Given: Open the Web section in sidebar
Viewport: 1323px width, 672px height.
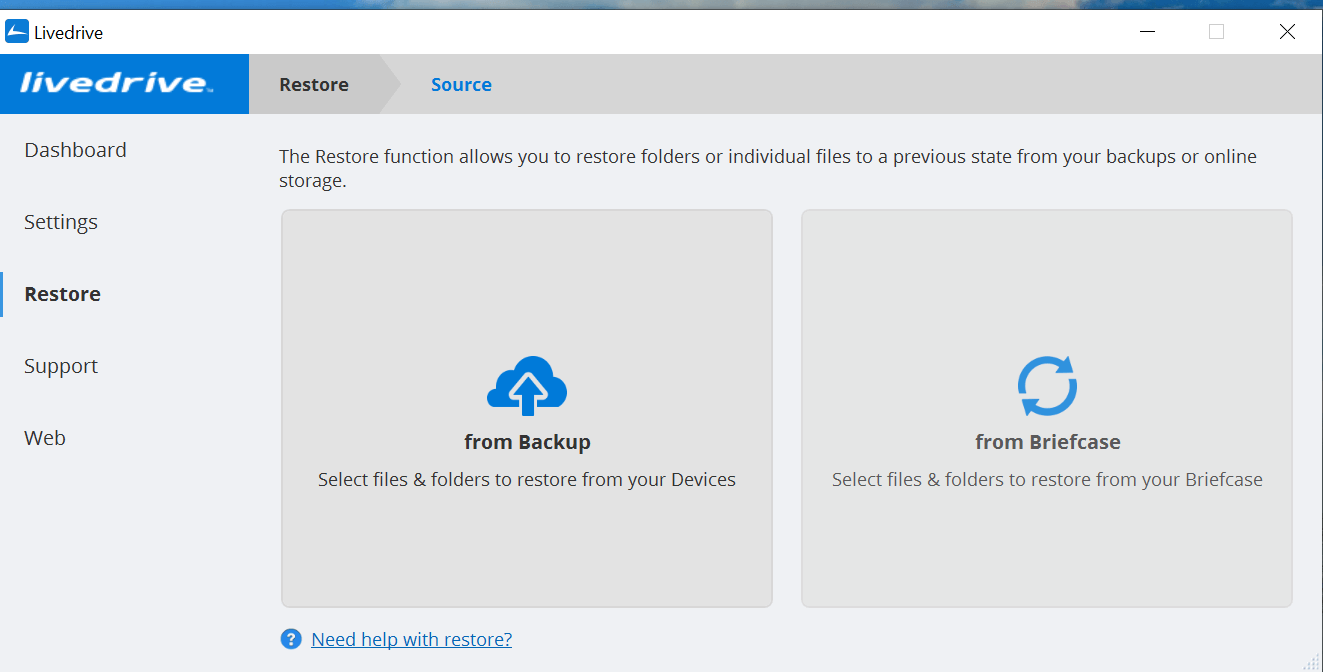Looking at the screenshot, I should (44, 437).
